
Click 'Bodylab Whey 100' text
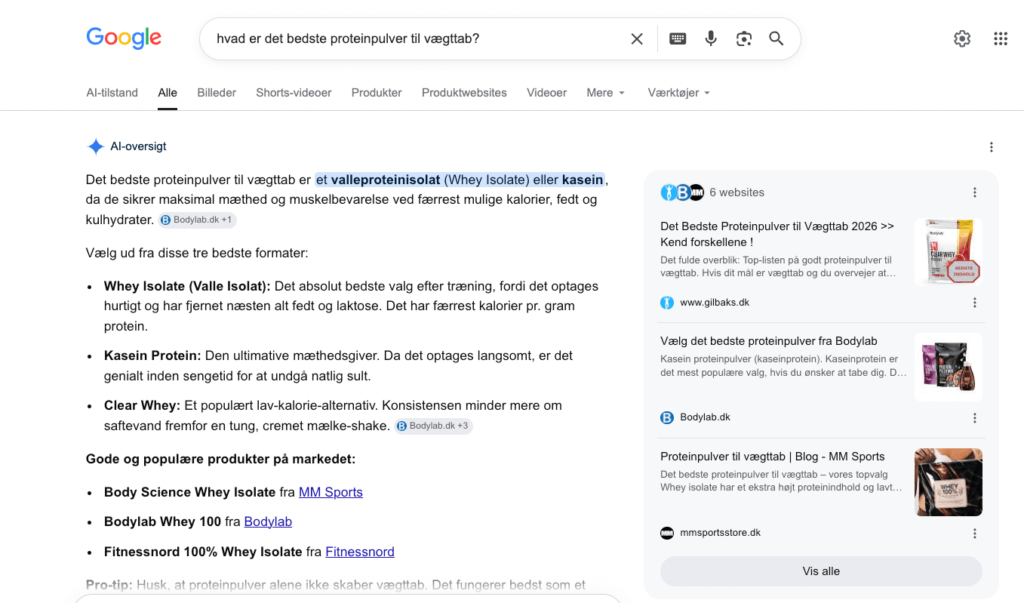coord(163,521)
